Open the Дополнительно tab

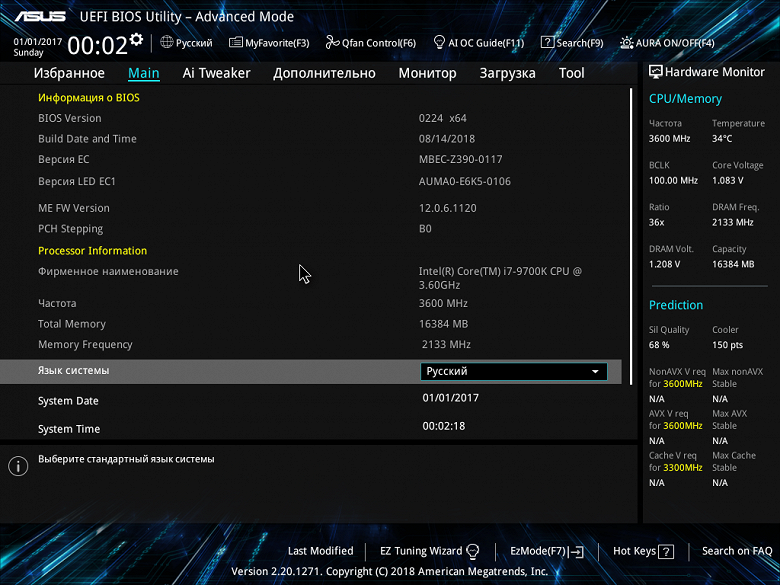(x=324, y=73)
